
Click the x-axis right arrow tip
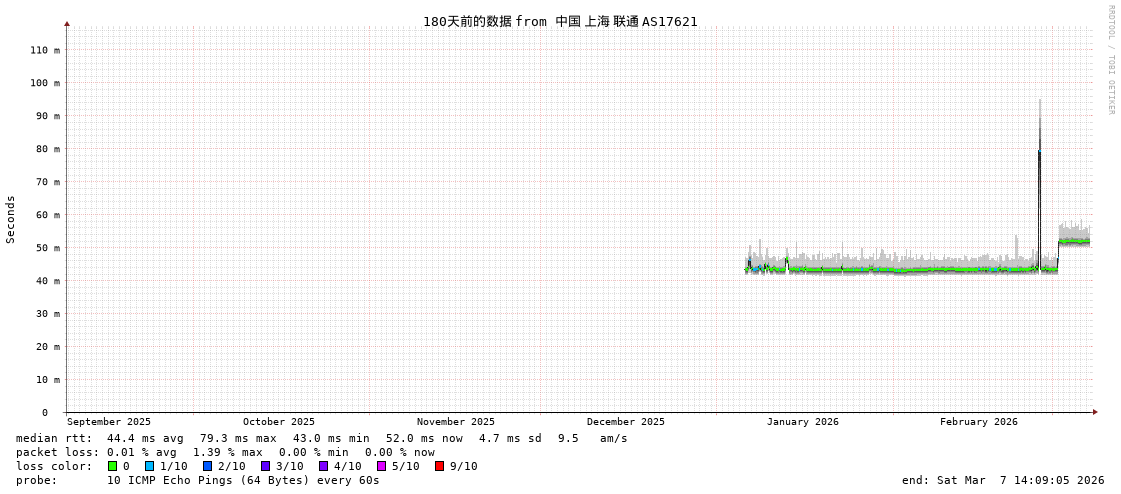1095,412
